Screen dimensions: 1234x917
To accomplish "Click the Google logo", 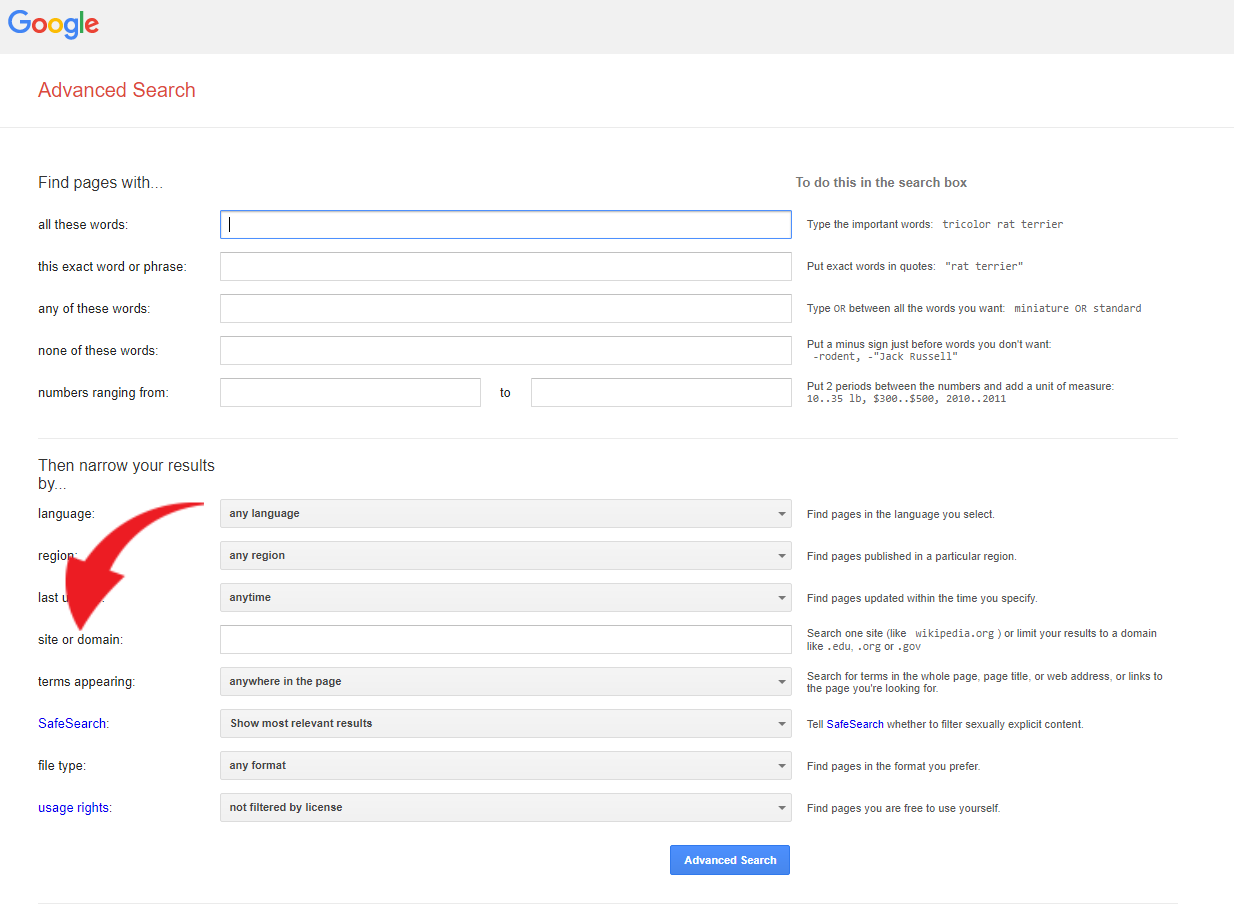I will pos(54,24).
